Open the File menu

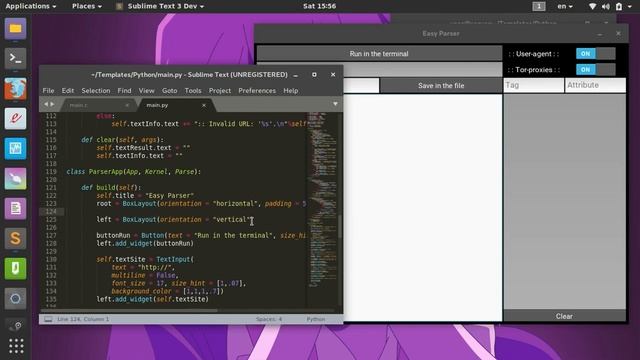coord(48,91)
